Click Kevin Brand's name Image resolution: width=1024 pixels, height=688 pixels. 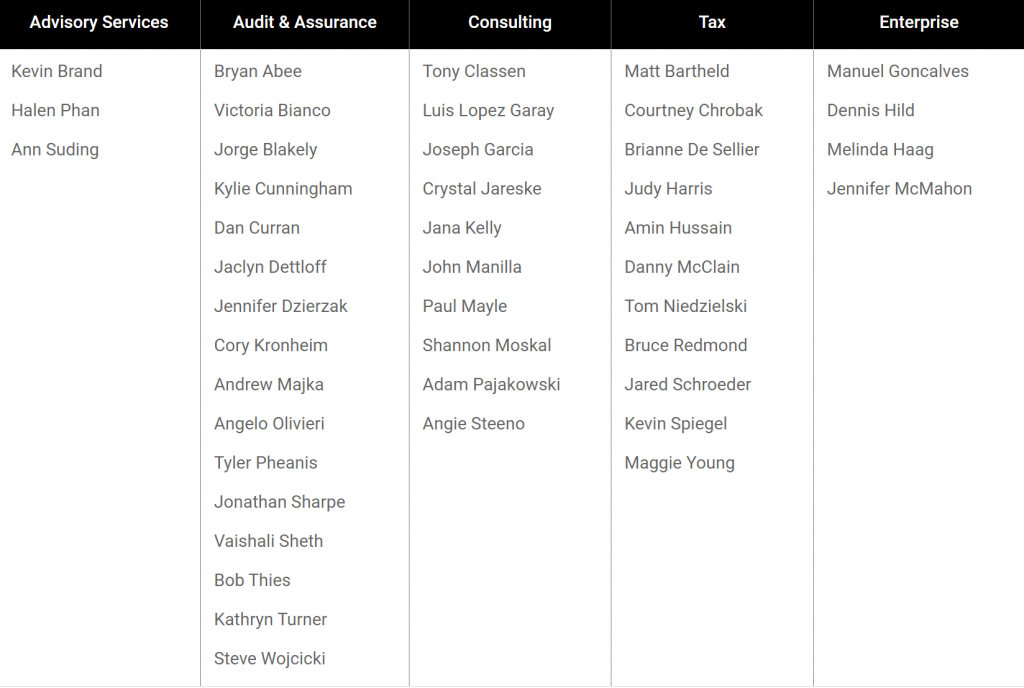[57, 71]
